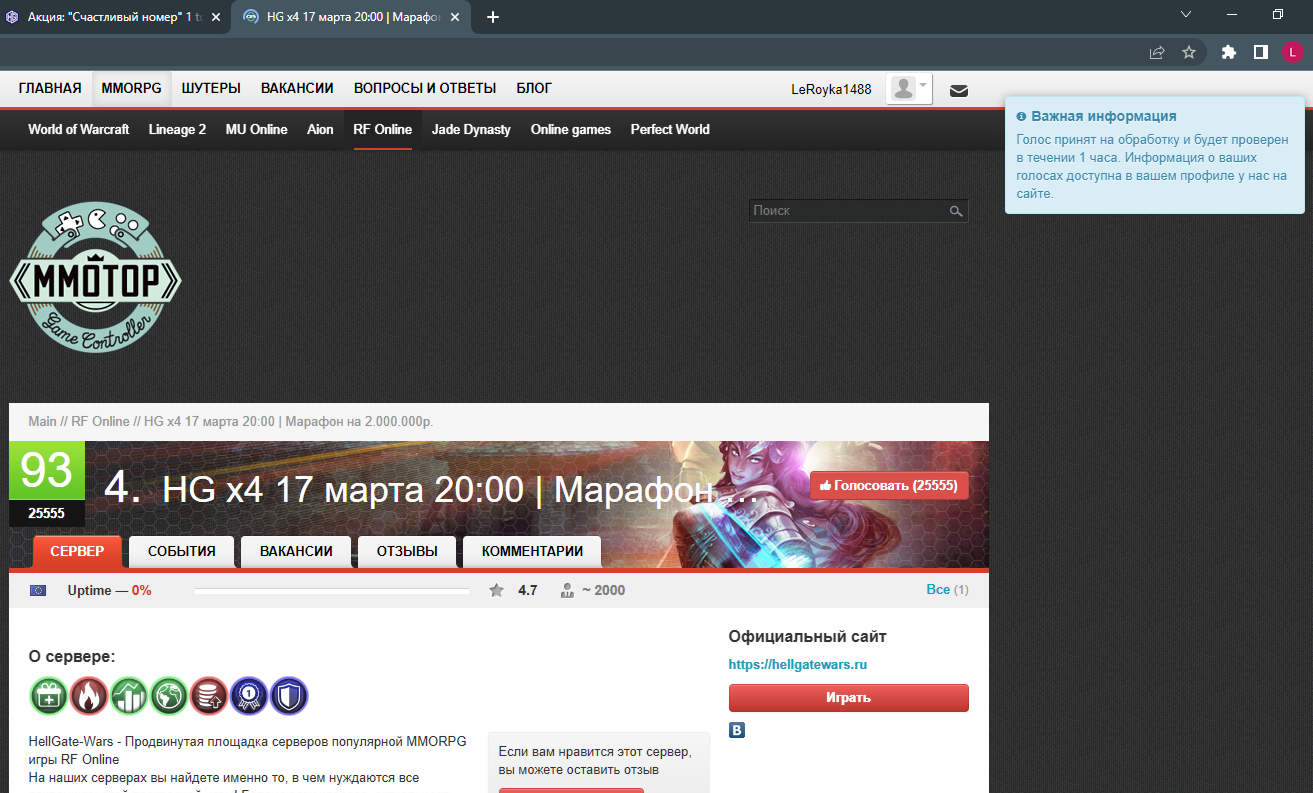Click the star rating icon
This screenshot has width=1313, height=793.
tap(496, 590)
